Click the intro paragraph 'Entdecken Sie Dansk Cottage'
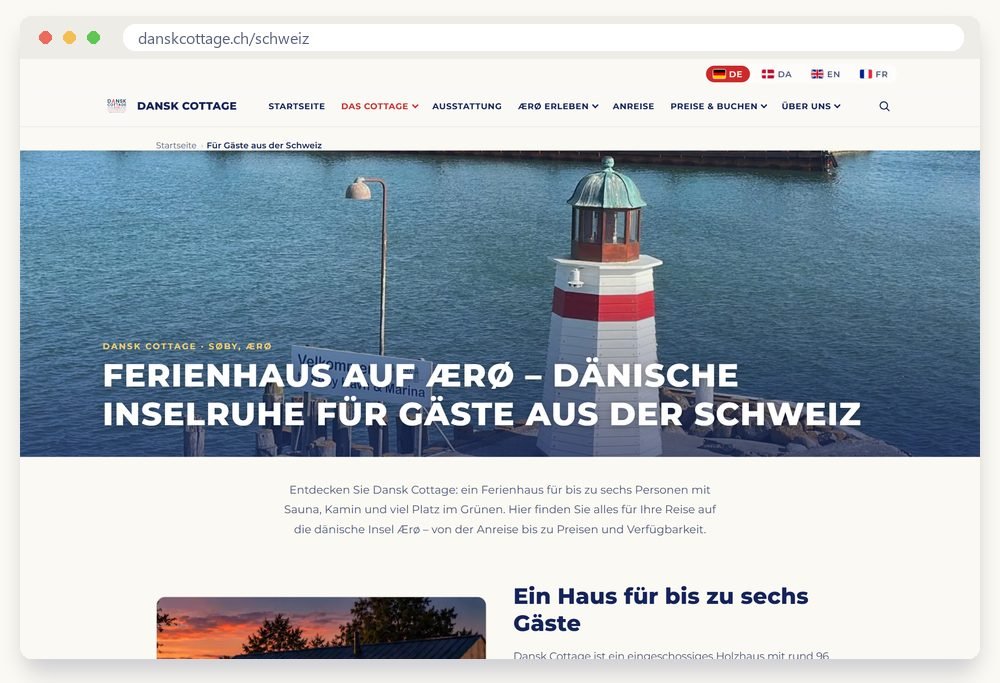This screenshot has width=1000, height=683. pyautogui.click(x=500, y=510)
